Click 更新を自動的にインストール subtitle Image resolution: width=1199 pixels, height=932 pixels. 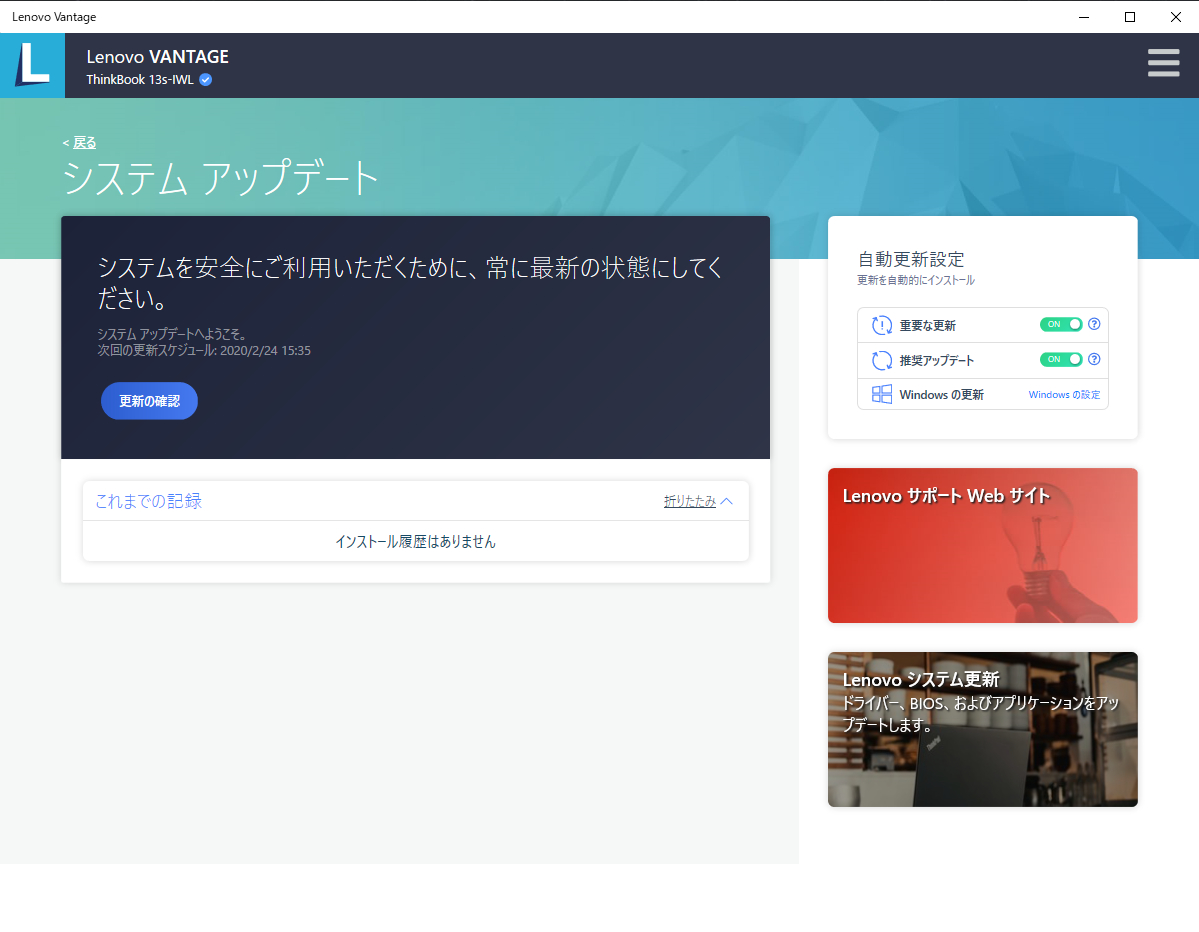[x=916, y=281]
